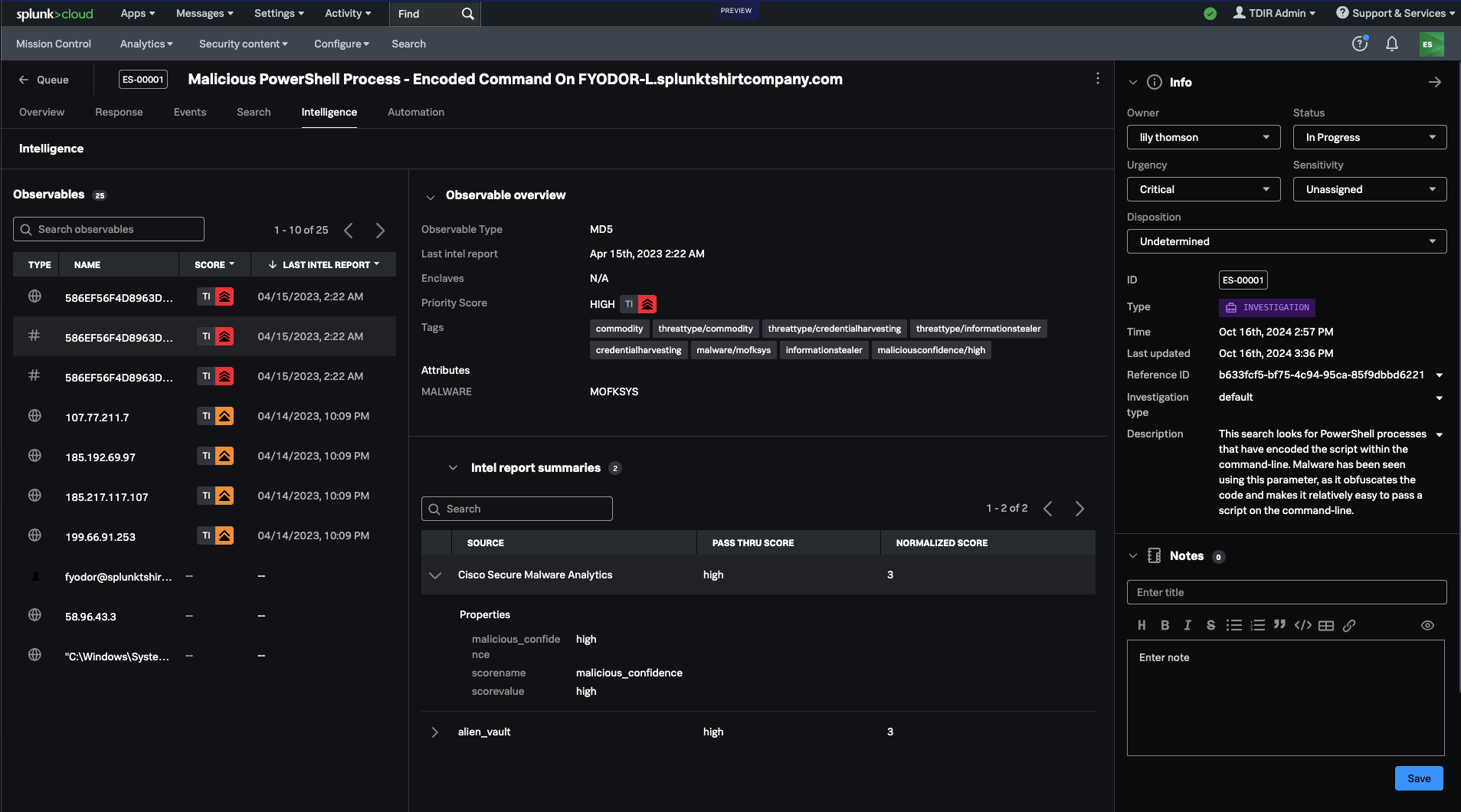The width and height of the screenshot is (1461, 812).
Task: Insert table in note editor
Action: (x=1326, y=625)
